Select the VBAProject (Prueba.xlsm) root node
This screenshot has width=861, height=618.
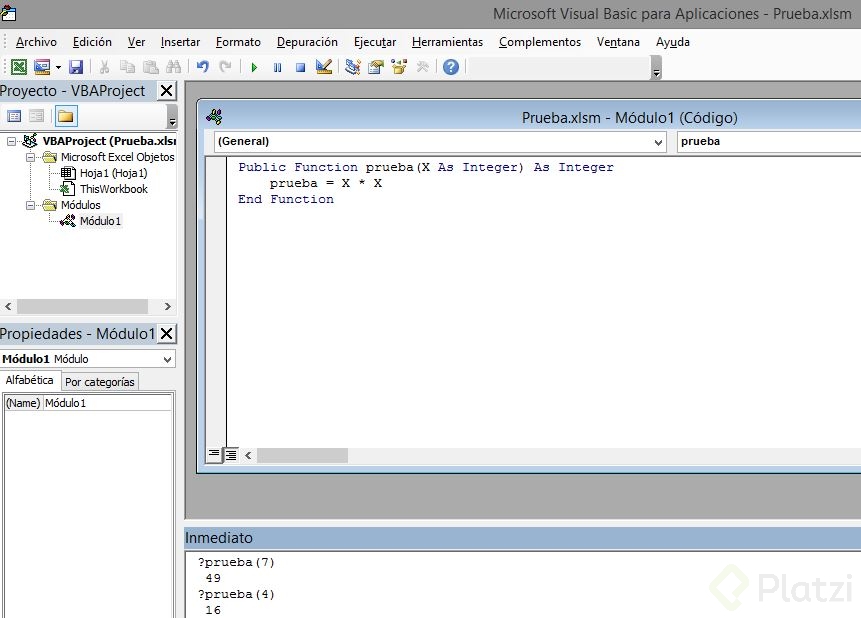[x=109, y=141]
